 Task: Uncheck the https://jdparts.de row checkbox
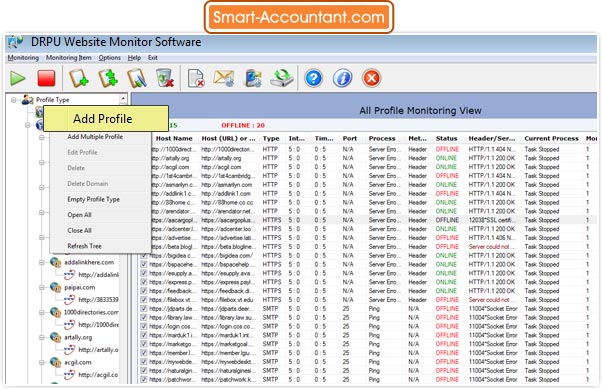[x=144, y=308]
